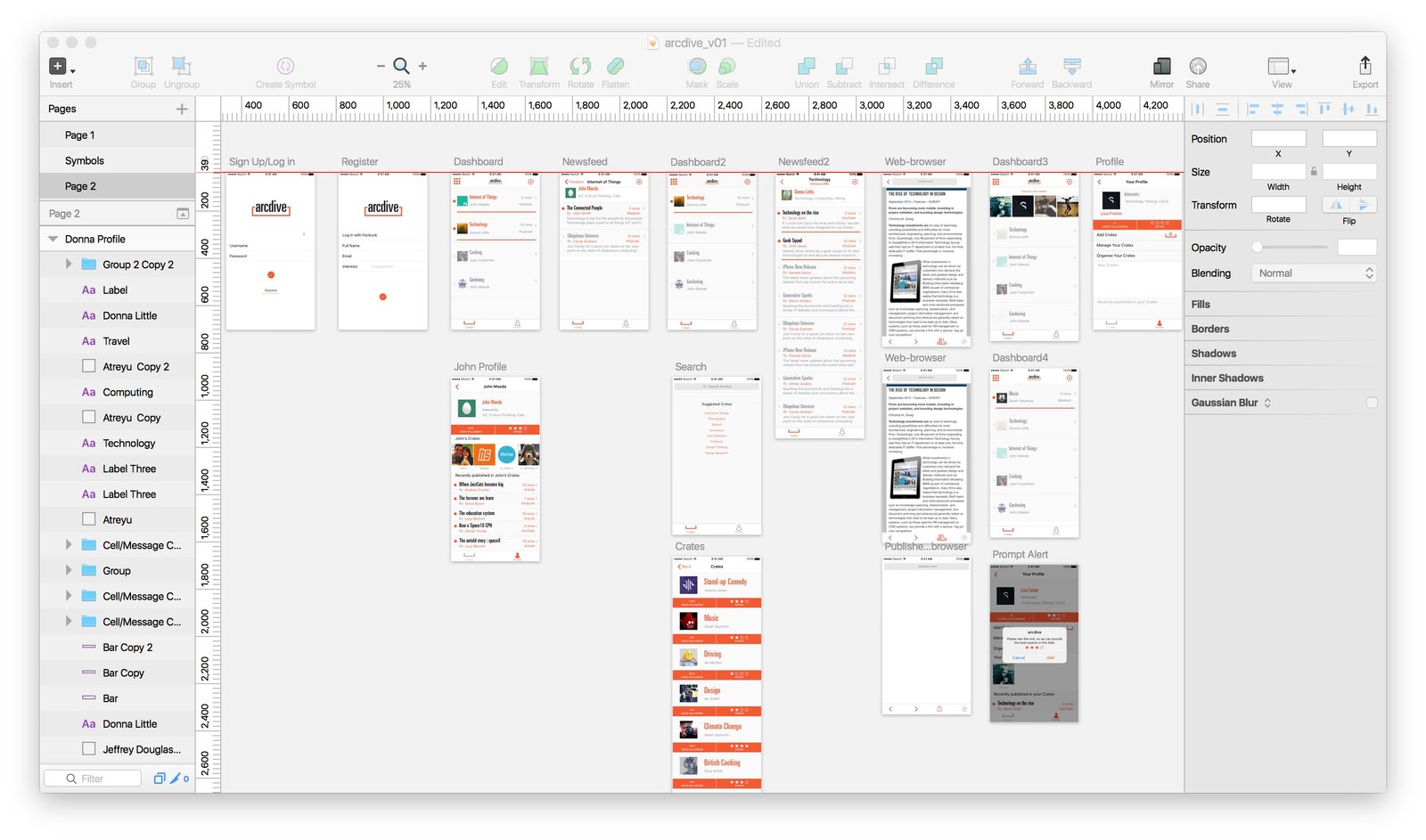Click the layer Filter search field
Viewport: 1426px width, 840px height.
pos(93,779)
